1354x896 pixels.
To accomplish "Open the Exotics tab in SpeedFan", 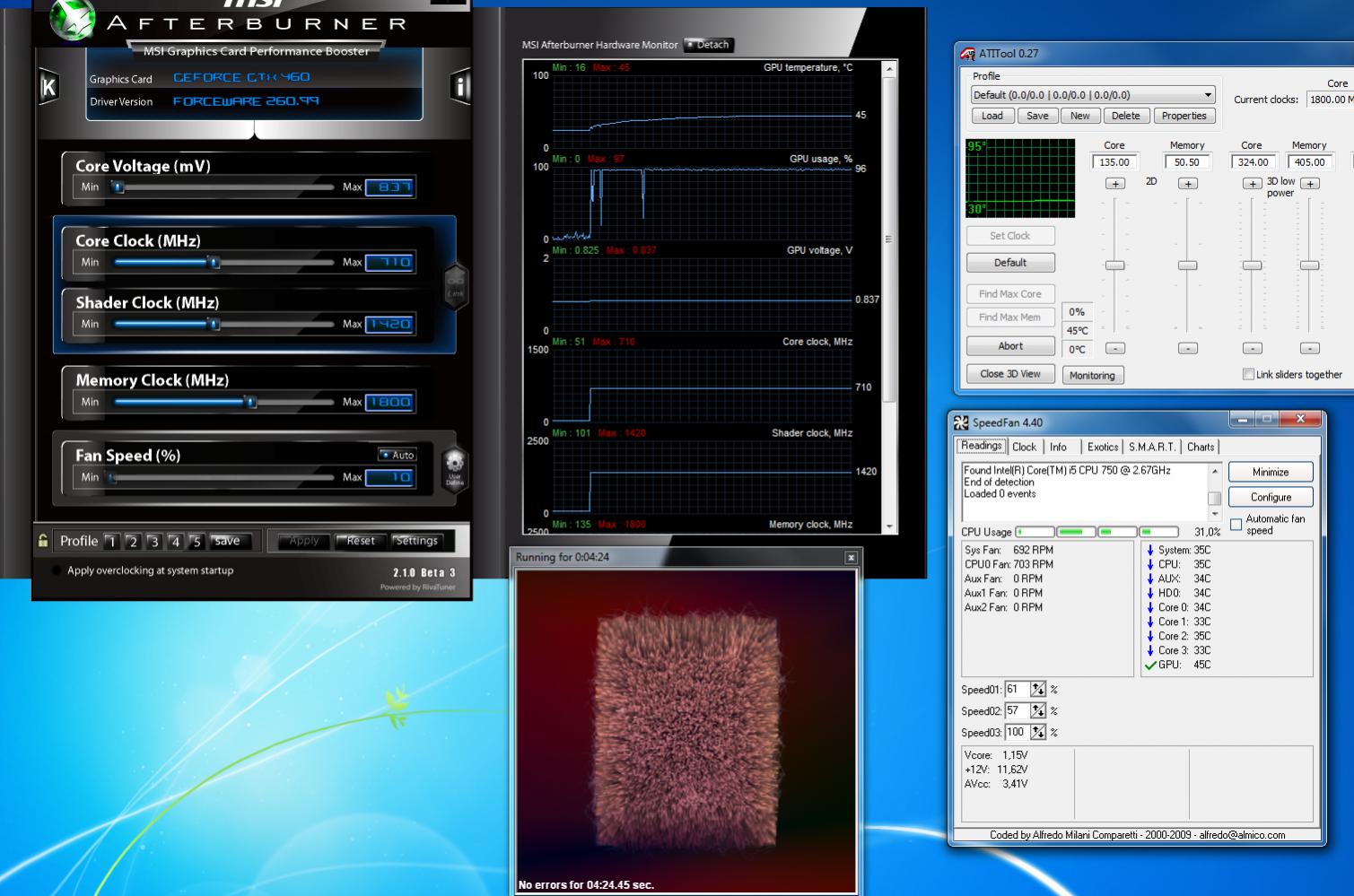I will (x=1103, y=447).
